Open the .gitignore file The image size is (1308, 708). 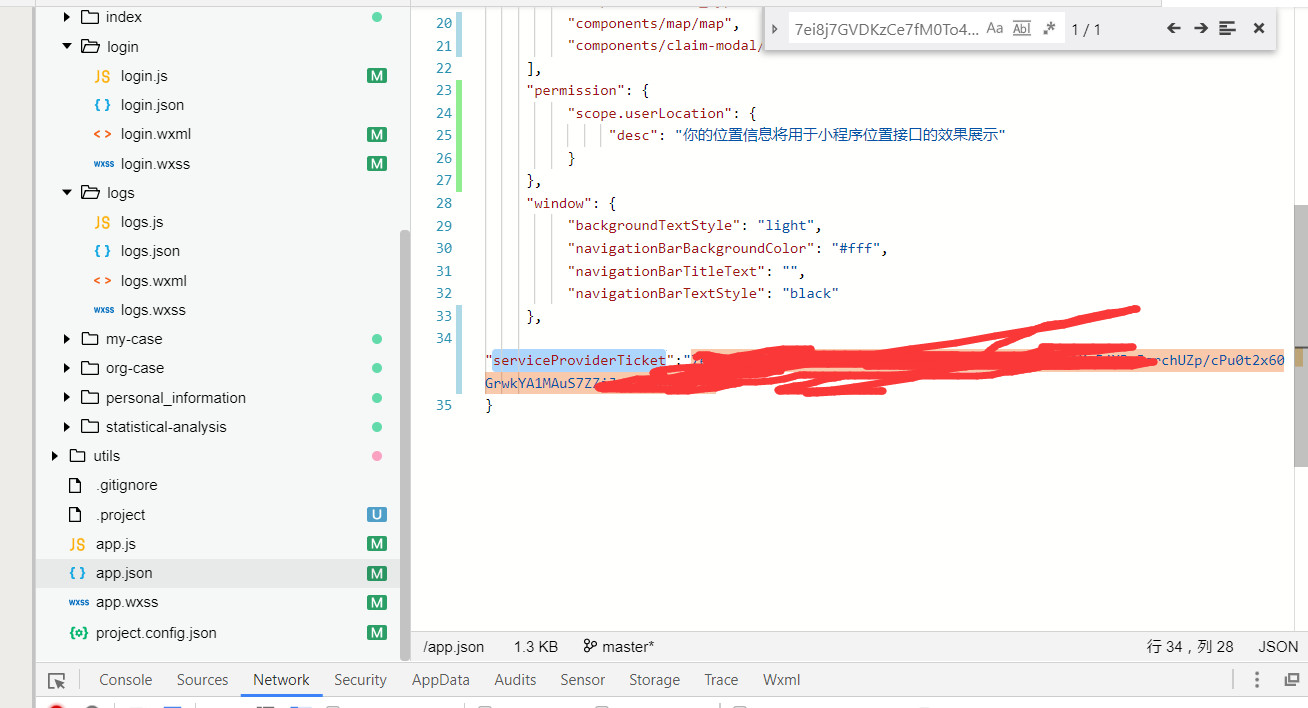point(126,484)
